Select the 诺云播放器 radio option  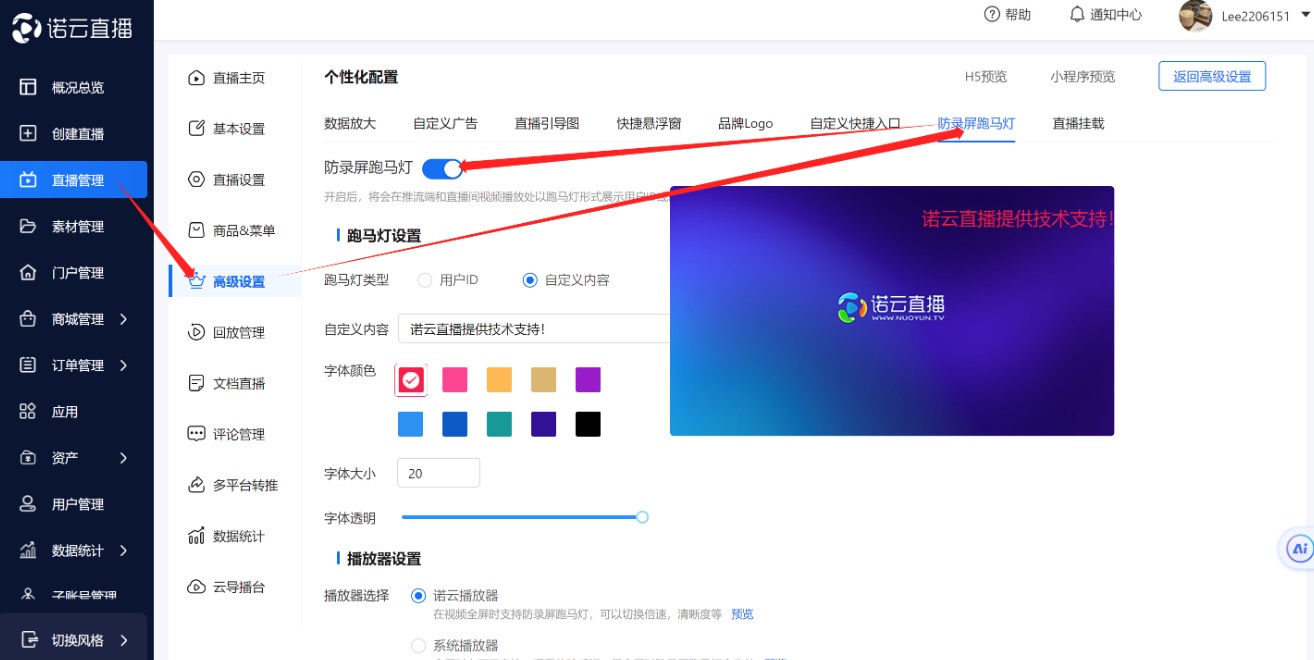(418, 595)
